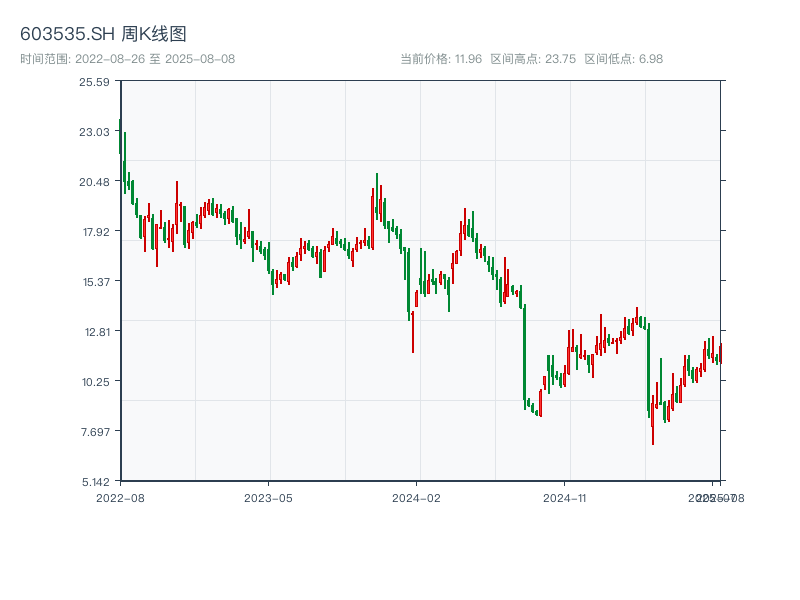The width and height of the screenshot is (800, 600).
Task: Click the last candlestick at the chart's right edge
Action: coord(720,352)
